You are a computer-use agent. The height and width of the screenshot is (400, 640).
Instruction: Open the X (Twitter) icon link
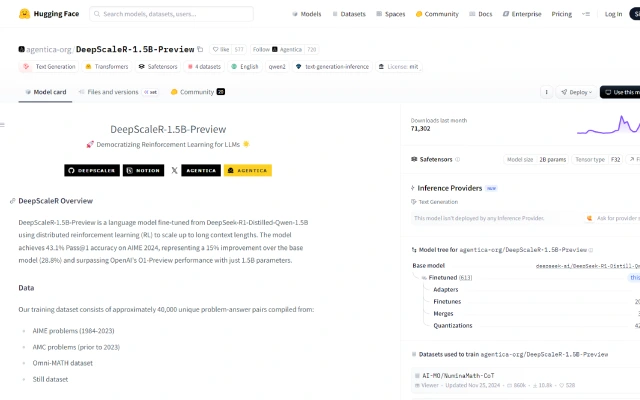pos(174,171)
